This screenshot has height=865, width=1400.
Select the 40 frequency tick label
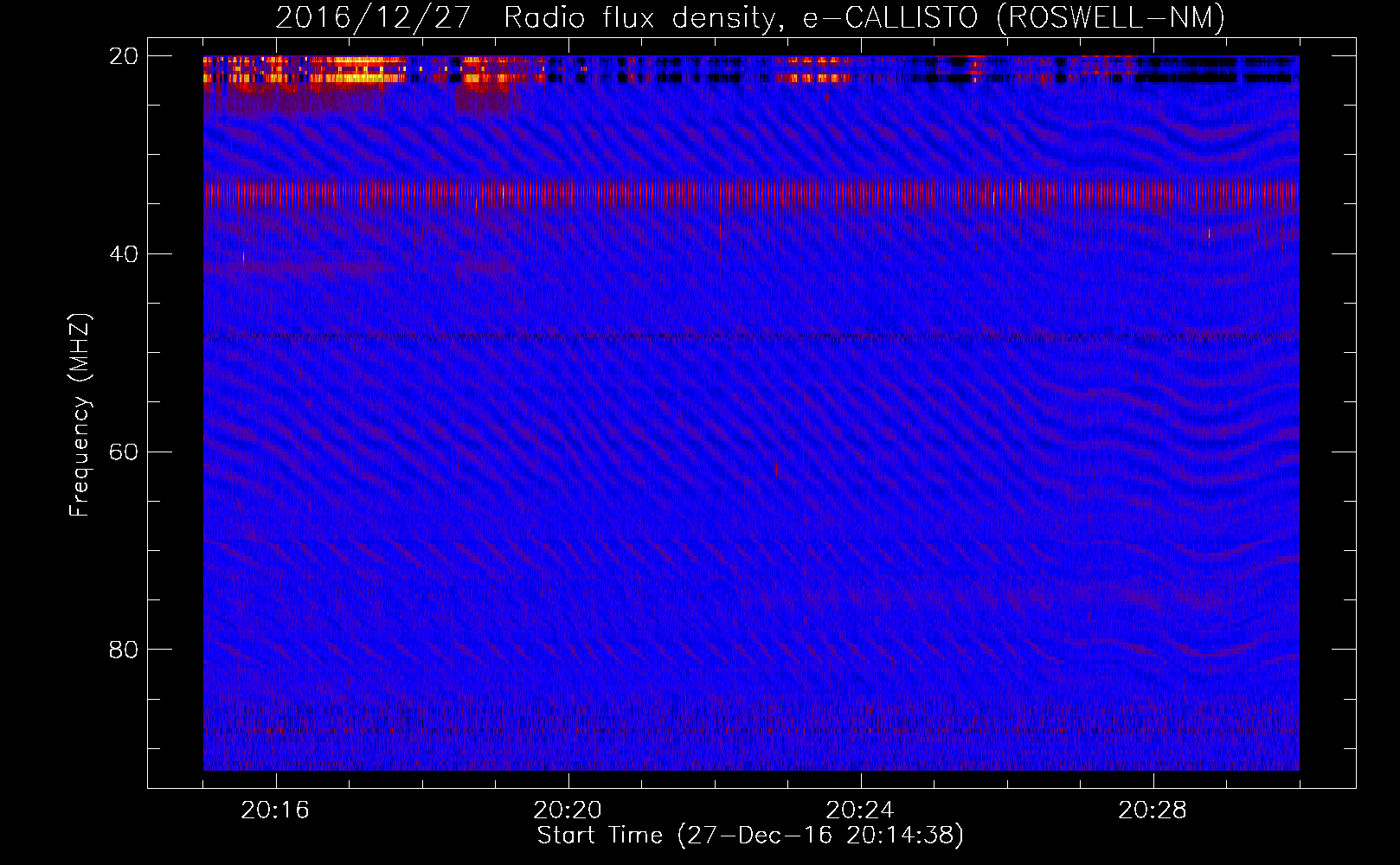pos(123,254)
